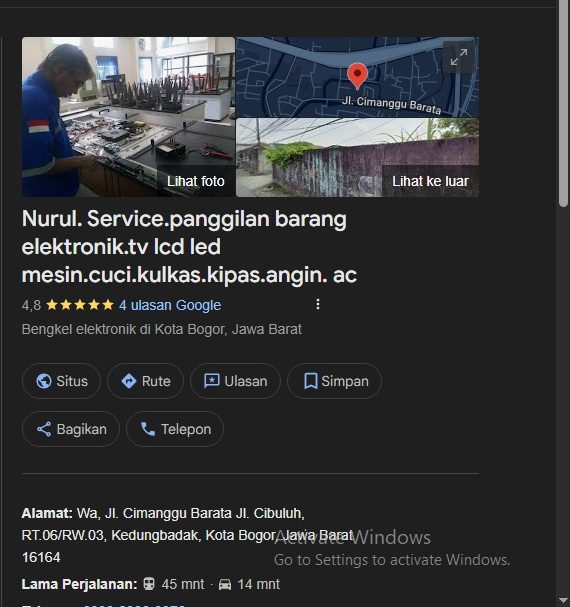Click the vertical scrollbar thumb
The height and width of the screenshot is (607, 570).
(563, 105)
